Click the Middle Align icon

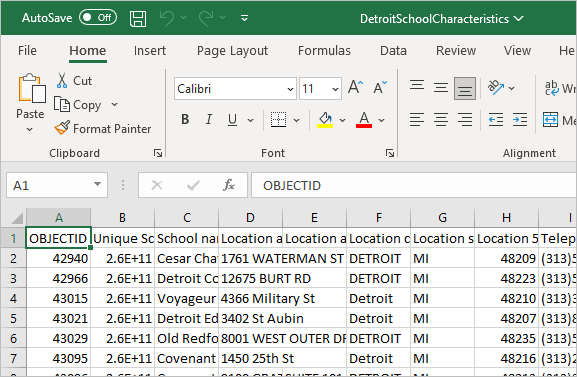pyautogui.click(x=440, y=88)
